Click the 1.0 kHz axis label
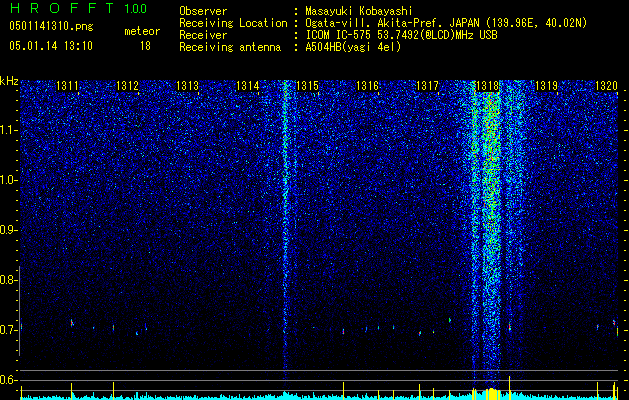 pos(9,180)
